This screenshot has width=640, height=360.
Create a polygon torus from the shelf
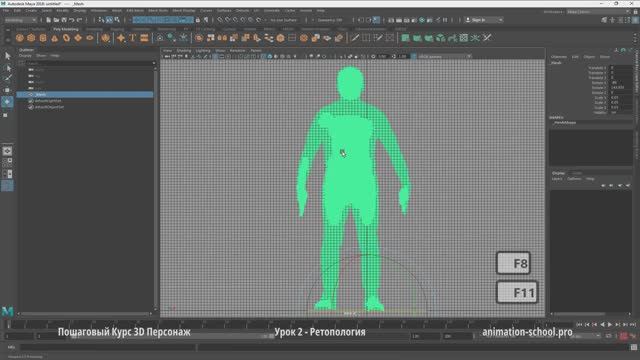point(66,38)
